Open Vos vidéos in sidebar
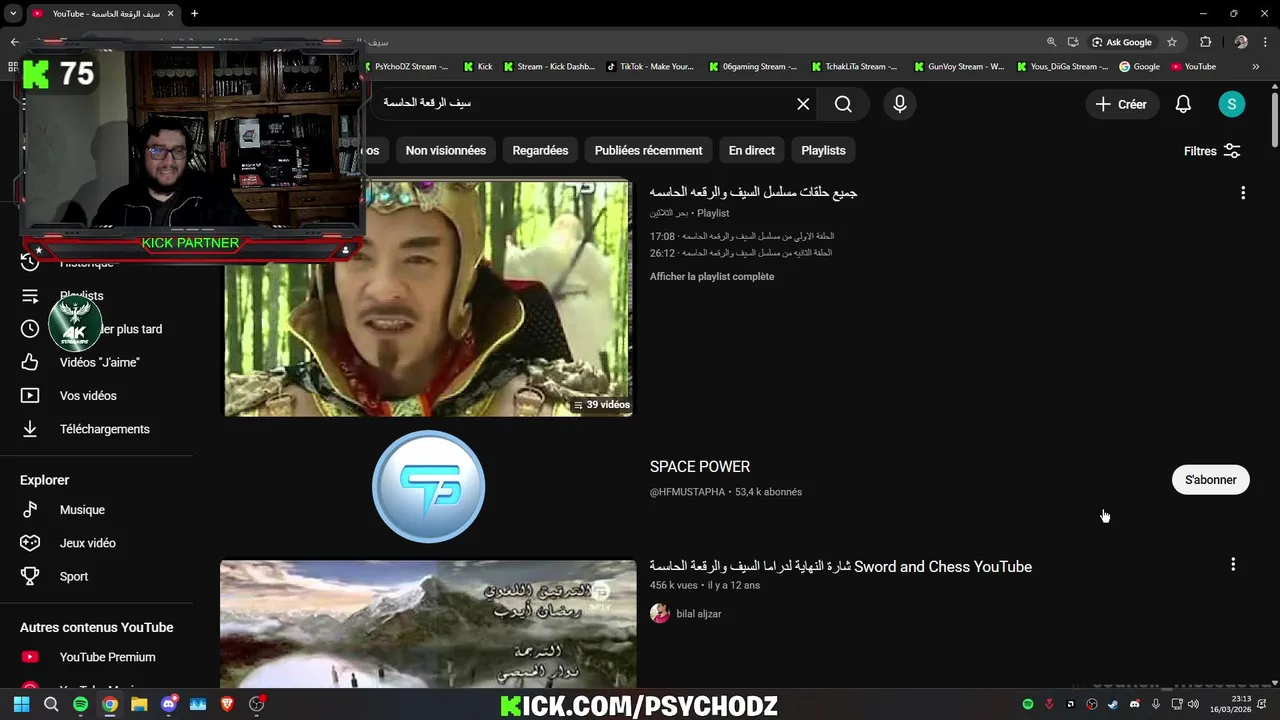This screenshot has width=1280, height=720. (x=88, y=396)
